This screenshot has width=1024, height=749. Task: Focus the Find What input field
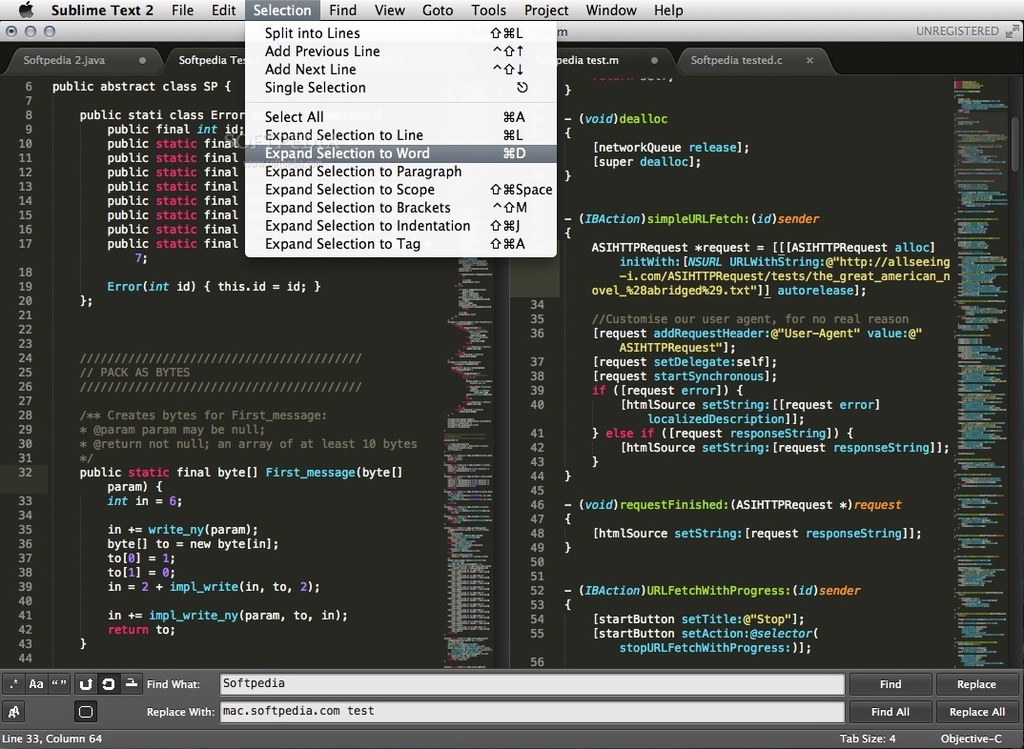tap(532, 684)
